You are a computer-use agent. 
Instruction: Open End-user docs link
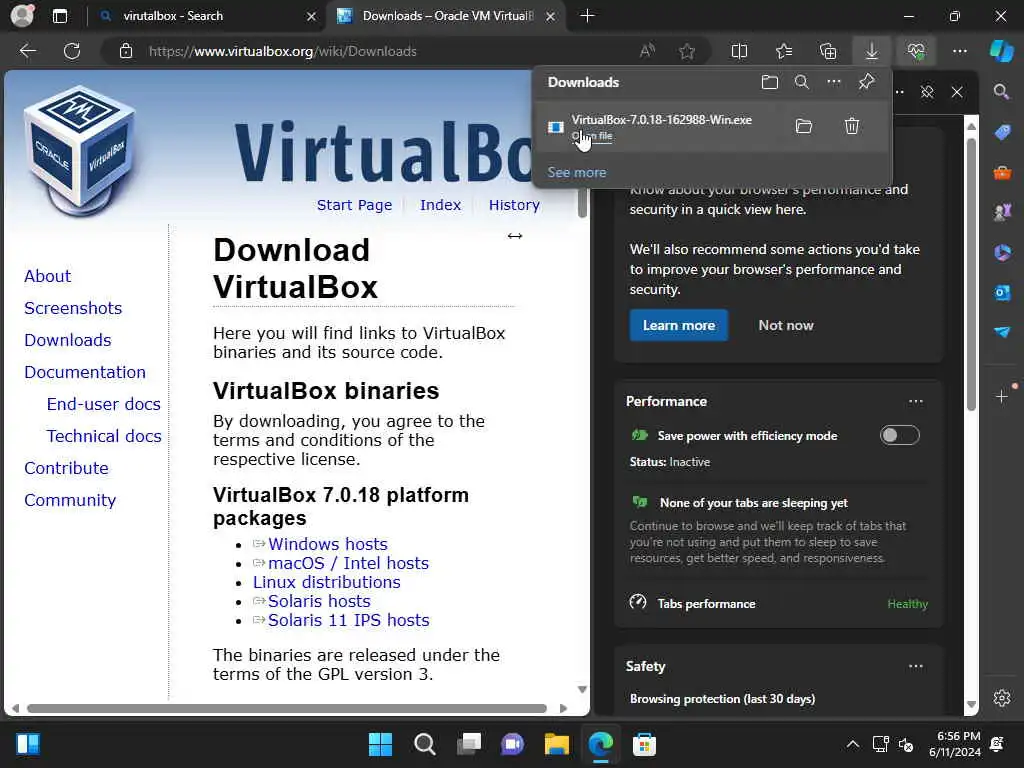point(103,404)
